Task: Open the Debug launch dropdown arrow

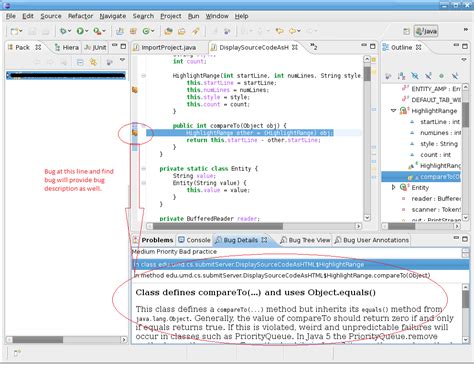Action: pyautogui.click(x=69, y=31)
